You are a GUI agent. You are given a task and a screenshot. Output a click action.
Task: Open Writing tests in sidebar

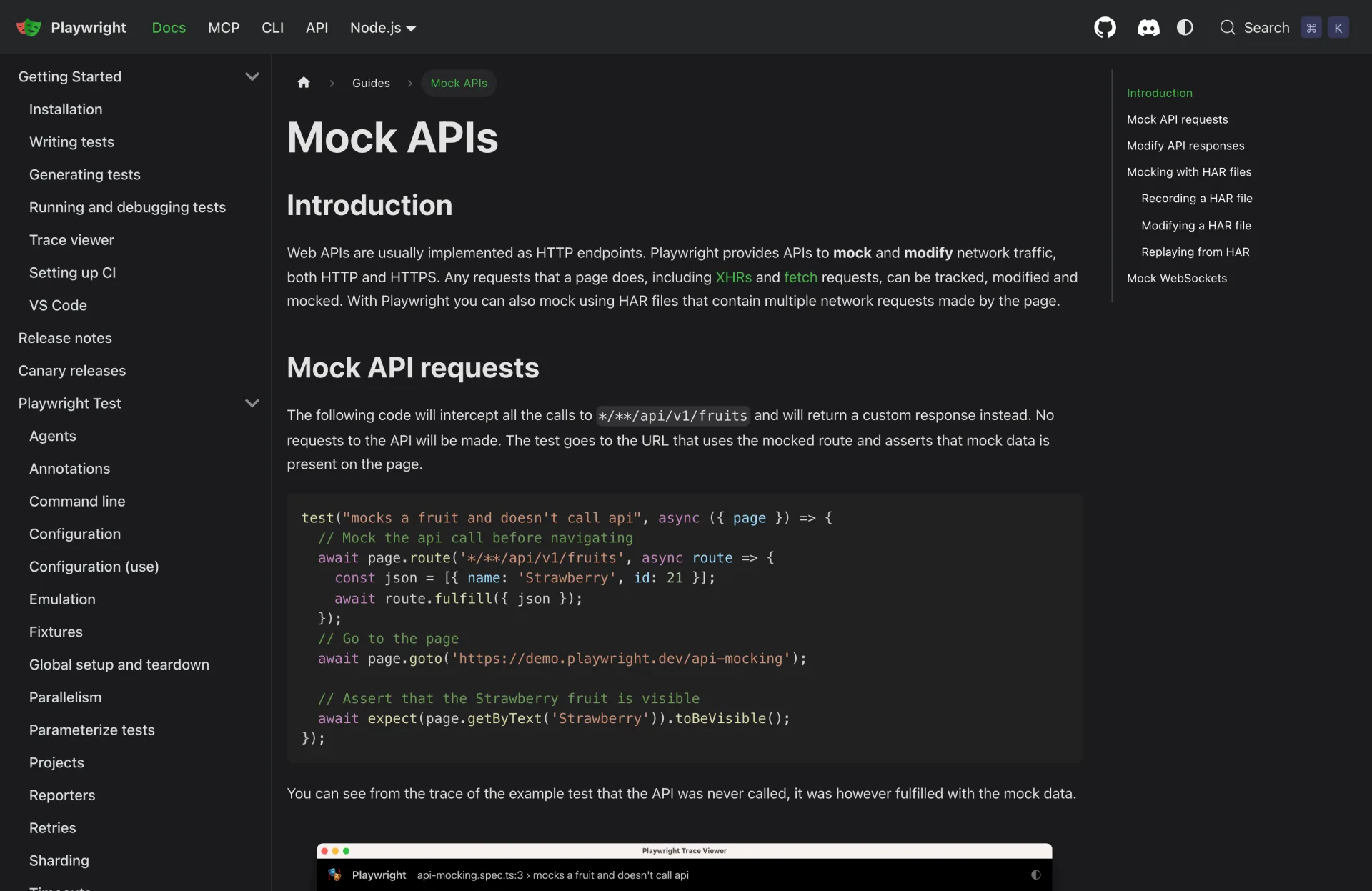click(71, 142)
